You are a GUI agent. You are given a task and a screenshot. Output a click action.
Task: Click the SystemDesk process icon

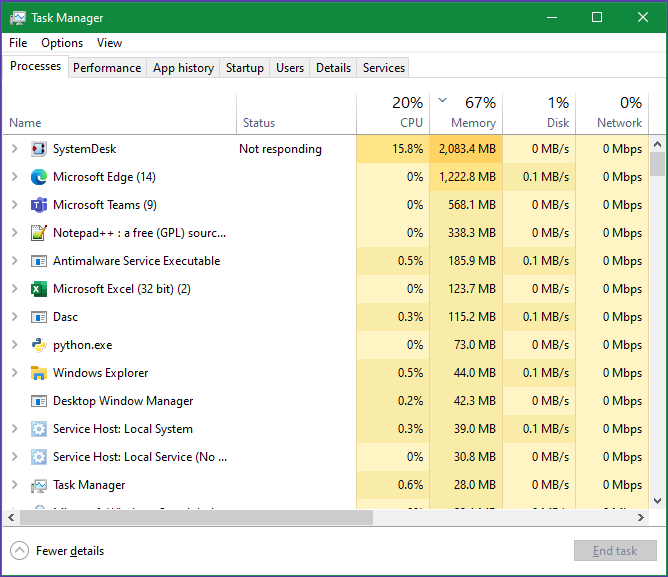tap(39, 149)
